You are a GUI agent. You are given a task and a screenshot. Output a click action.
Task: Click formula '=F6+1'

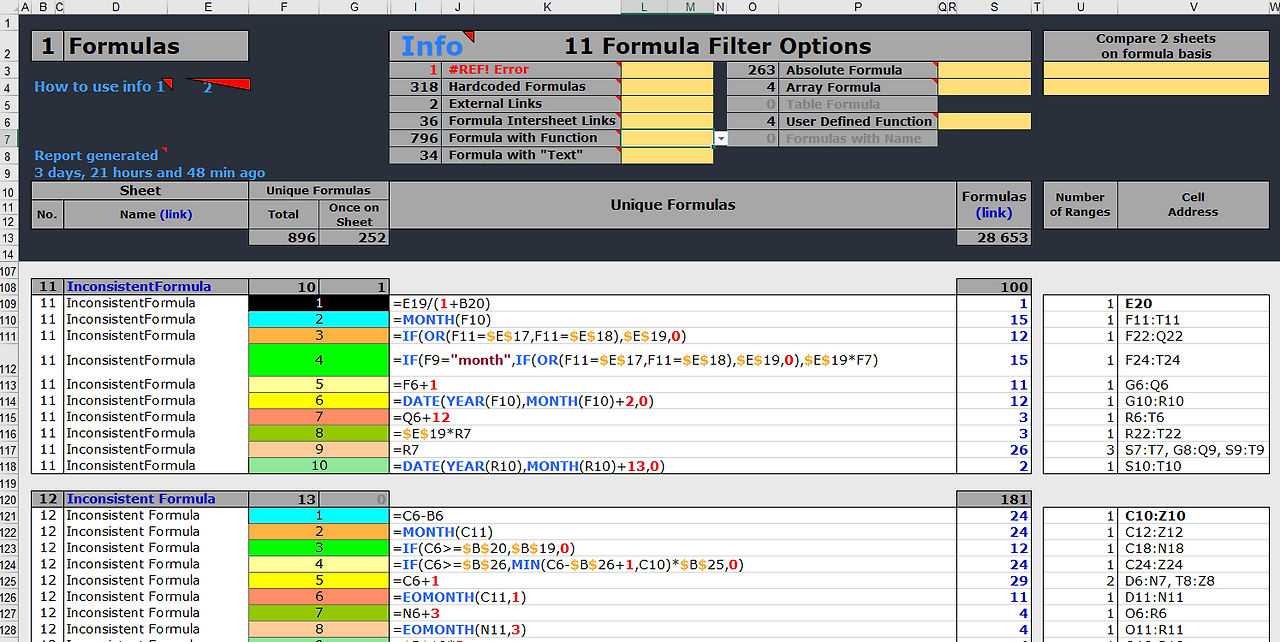(x=415, y=384)
